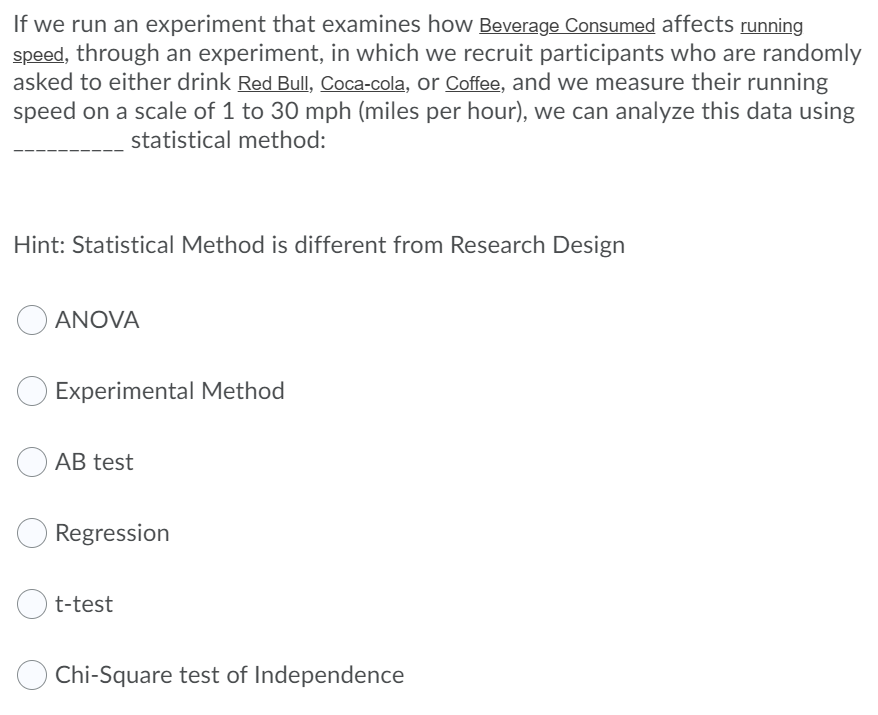Select the t-test option
The width and height of the screenshot is (878, 715).
(30, 604)
